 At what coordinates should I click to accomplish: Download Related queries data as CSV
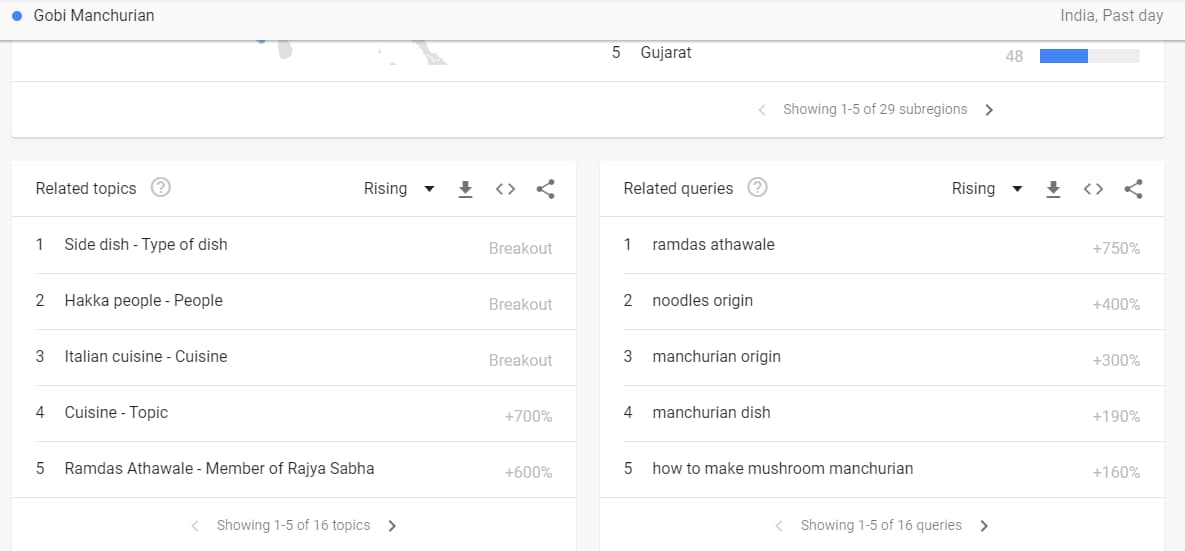click(x=1054, y=189)
